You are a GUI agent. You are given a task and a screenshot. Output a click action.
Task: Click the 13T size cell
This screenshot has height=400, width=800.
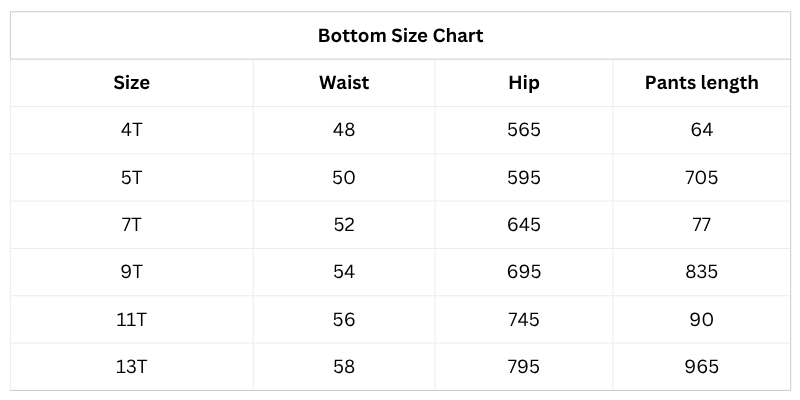(131, 367)
